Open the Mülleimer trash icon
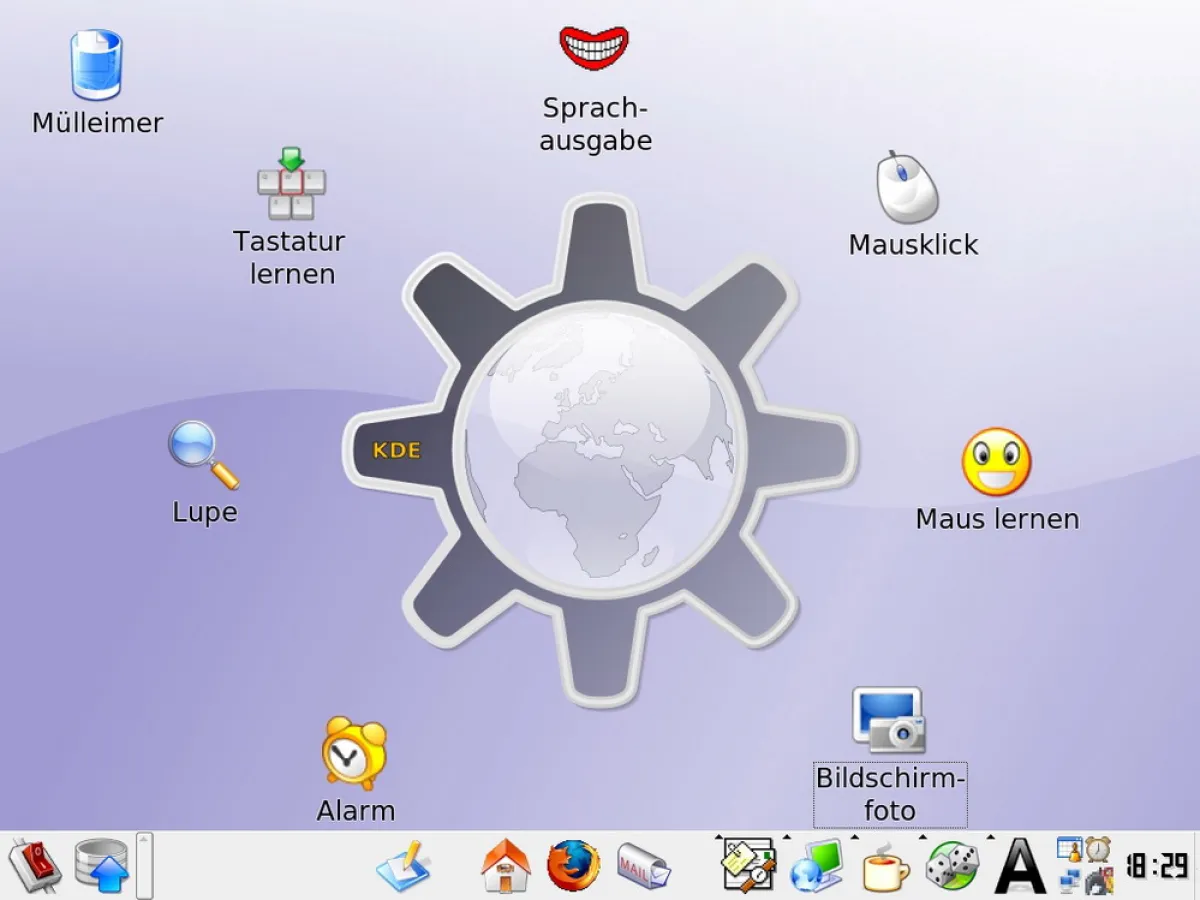The width and height of the screenshot is (1200, 900). (96, 66)
